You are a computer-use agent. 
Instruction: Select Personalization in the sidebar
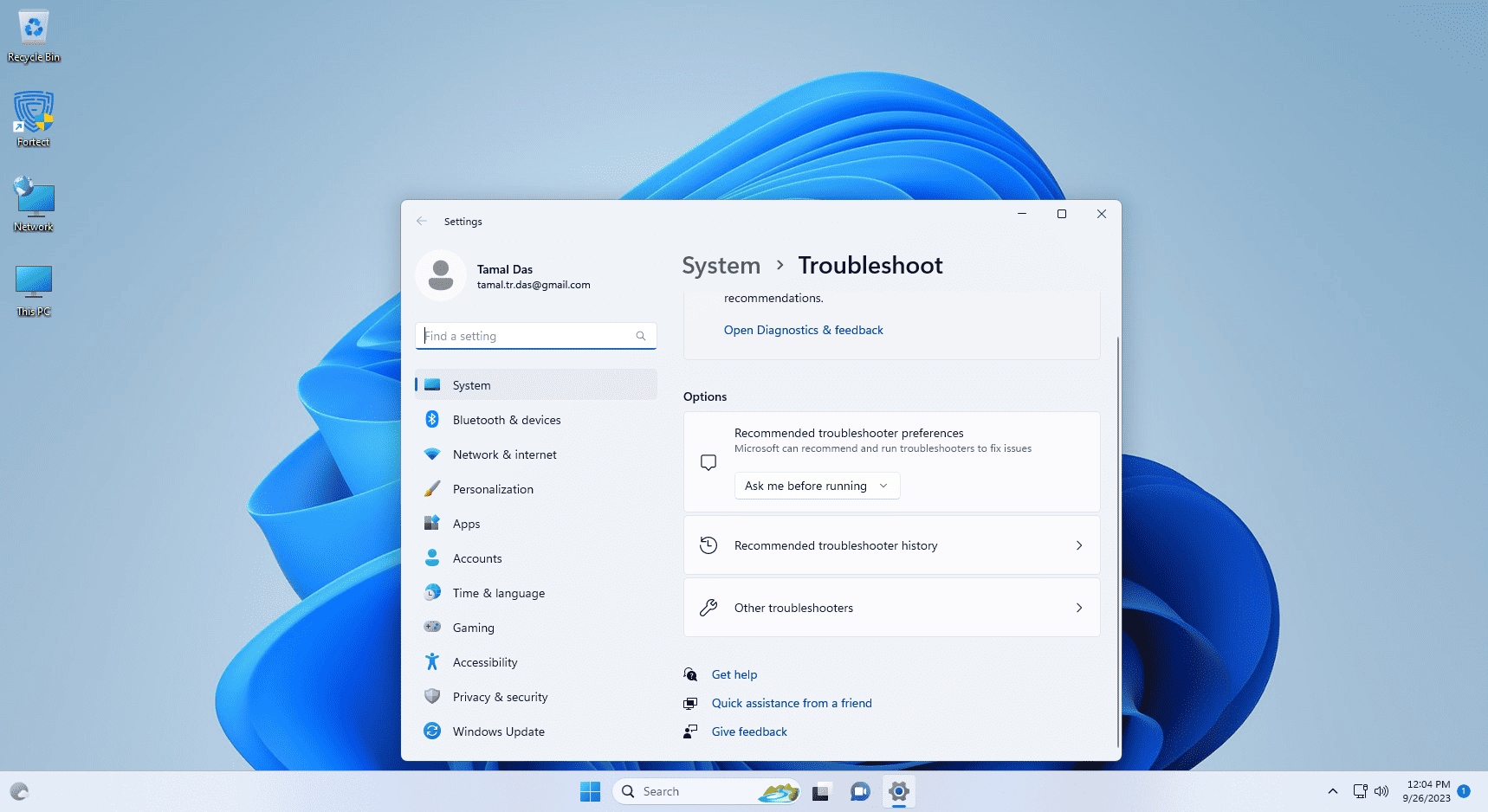493,489
